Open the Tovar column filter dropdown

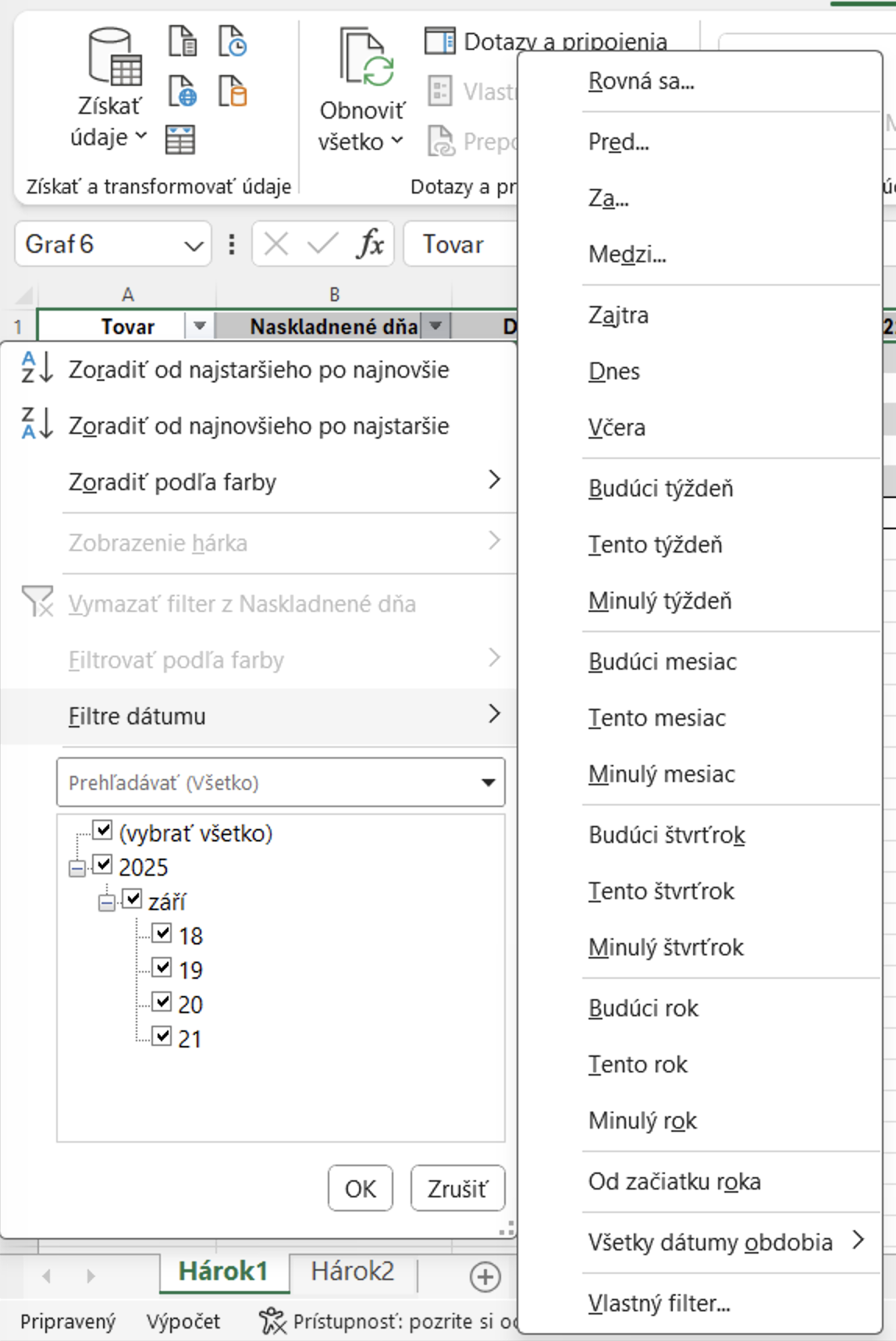[x=199, y=325]
